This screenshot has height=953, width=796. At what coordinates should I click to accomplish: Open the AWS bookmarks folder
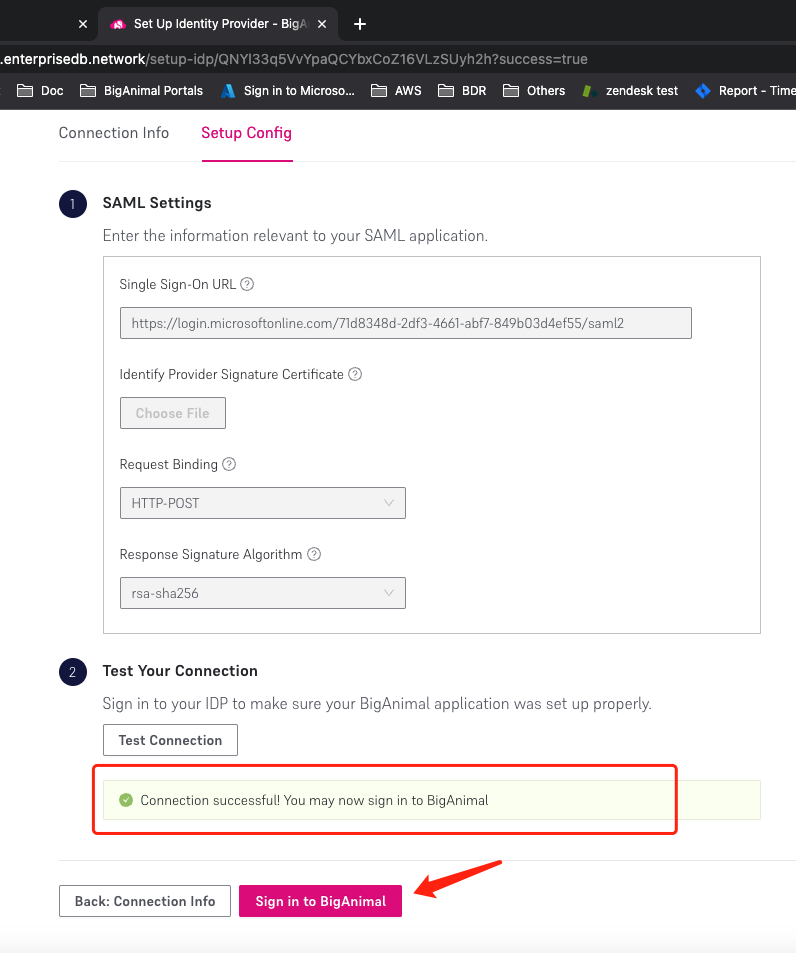click(396, 91)
